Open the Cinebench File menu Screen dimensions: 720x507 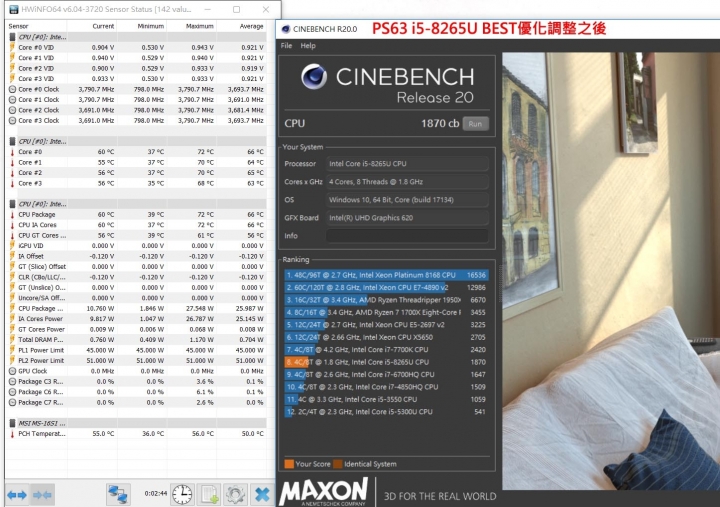point(286,45)
